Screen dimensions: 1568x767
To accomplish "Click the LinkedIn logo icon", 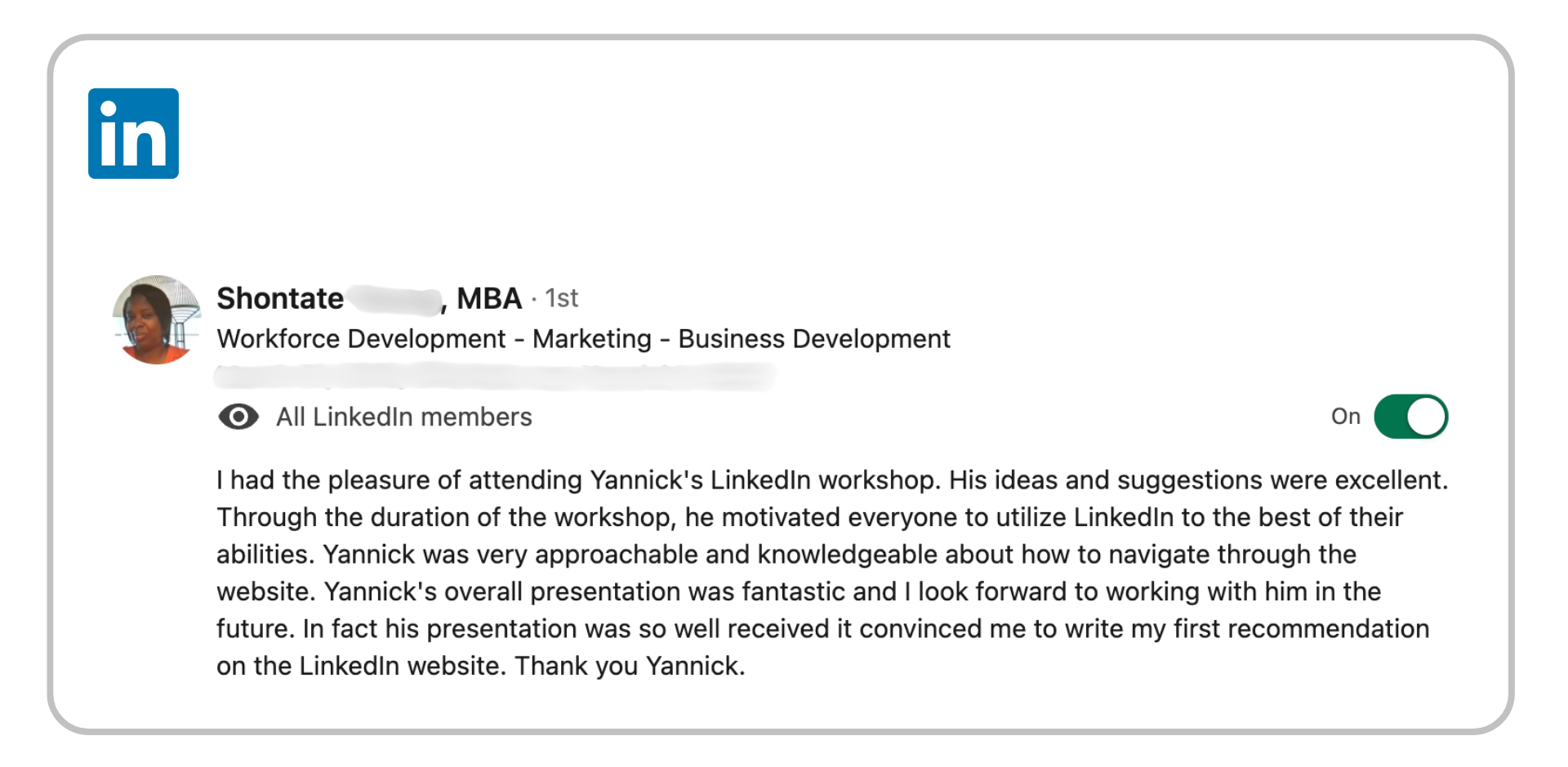I will click(x=133, y=133).
